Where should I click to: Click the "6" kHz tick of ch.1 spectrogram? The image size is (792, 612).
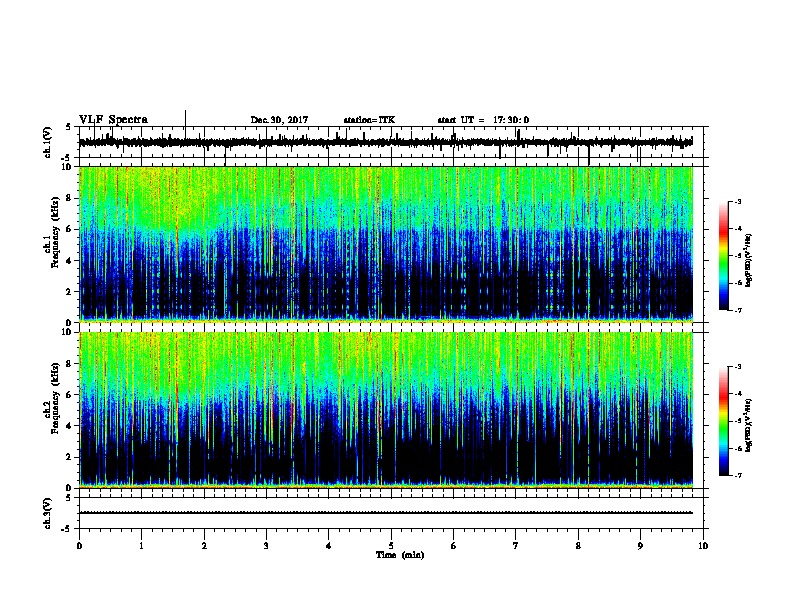tap(69, 229)
